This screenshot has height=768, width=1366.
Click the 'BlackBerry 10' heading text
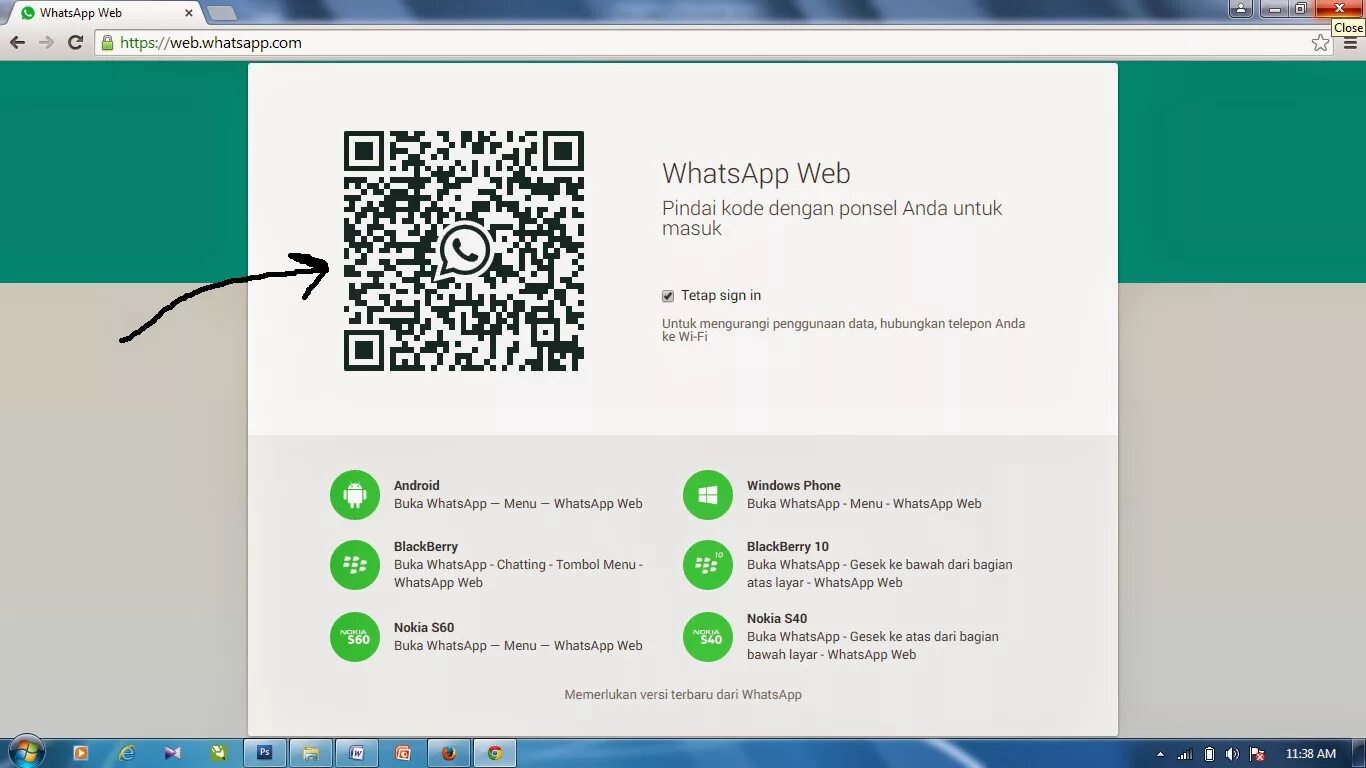coord(788,546)
